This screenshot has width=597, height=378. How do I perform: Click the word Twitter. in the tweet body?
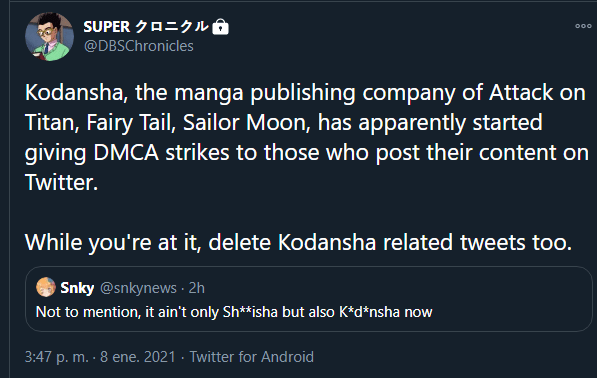[x=62, y=182]
